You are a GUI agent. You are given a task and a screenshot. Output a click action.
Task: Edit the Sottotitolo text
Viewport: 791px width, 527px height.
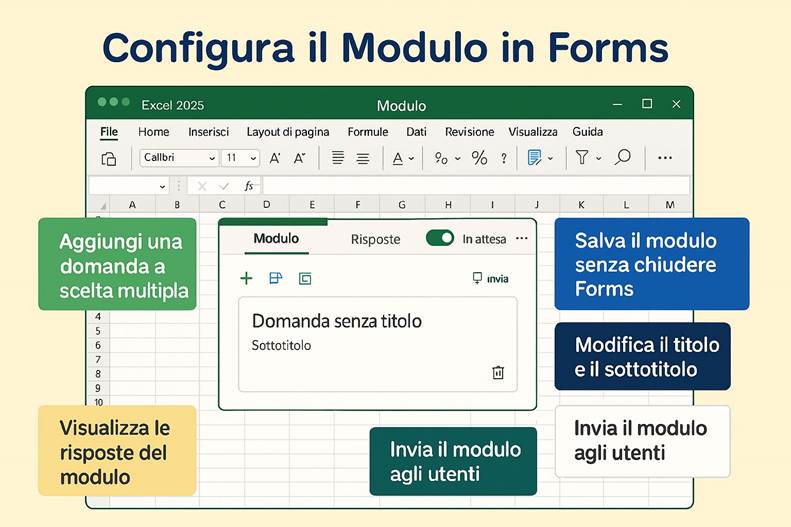click(x=281, y=346)
